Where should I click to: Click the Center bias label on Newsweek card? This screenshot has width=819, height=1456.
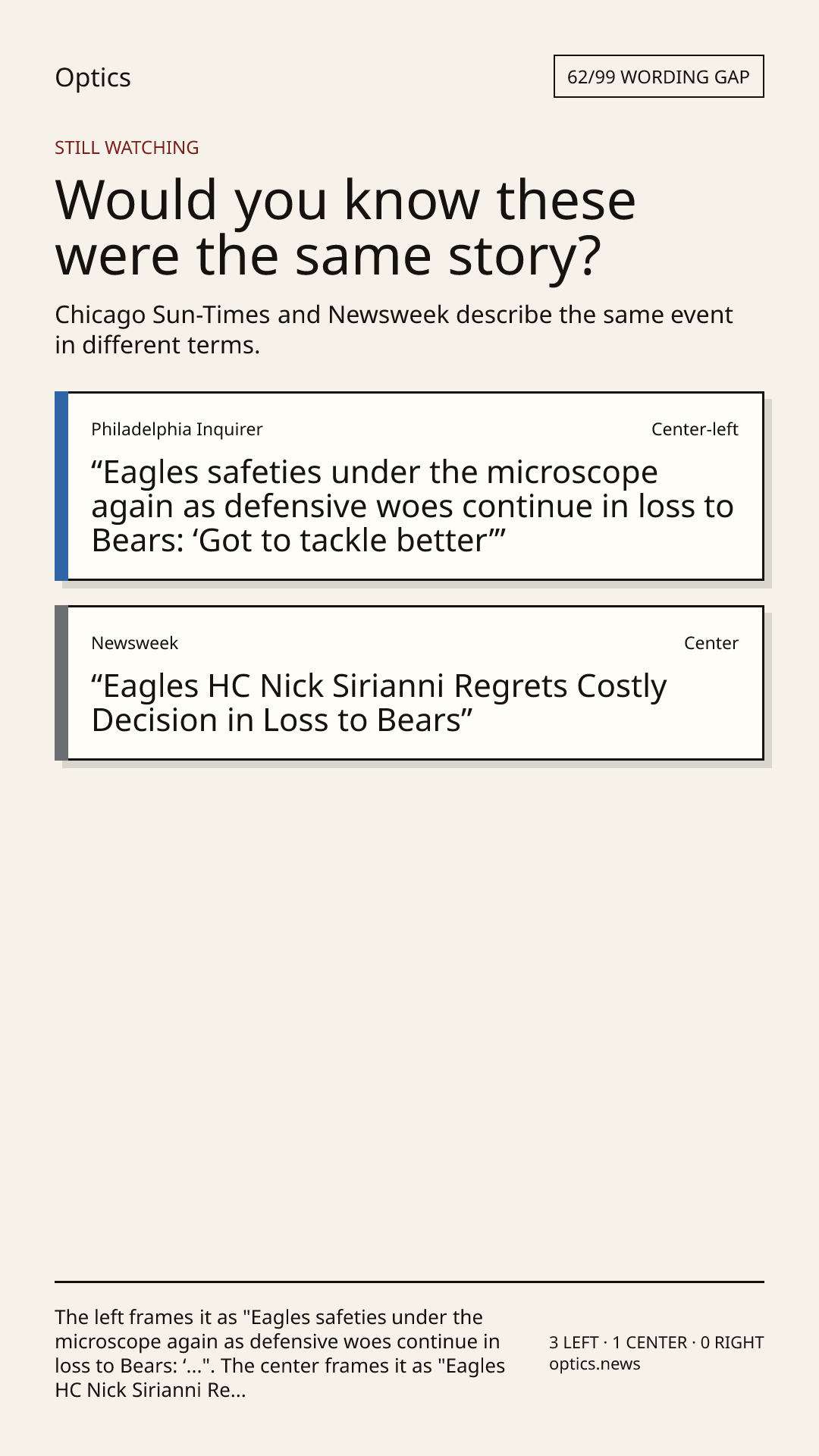pyautogui.click(x=711, y=643)
